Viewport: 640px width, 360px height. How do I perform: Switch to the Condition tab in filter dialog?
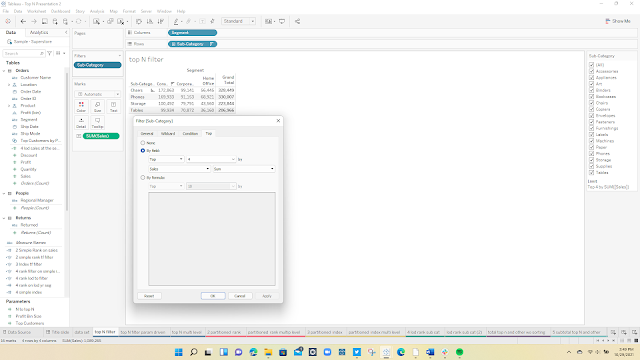[190, 133]
